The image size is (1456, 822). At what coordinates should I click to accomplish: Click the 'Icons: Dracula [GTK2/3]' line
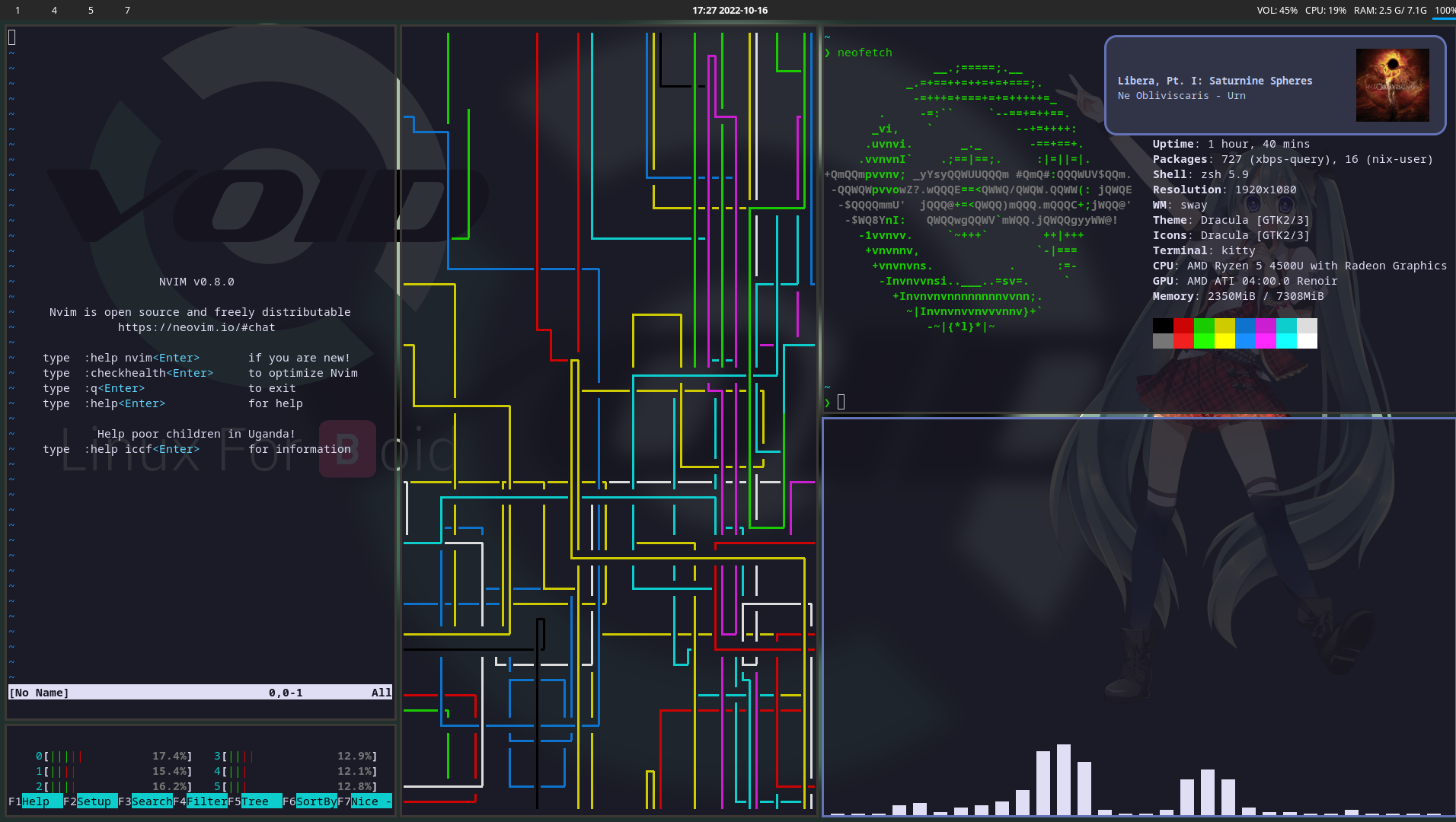point(1231,235)
